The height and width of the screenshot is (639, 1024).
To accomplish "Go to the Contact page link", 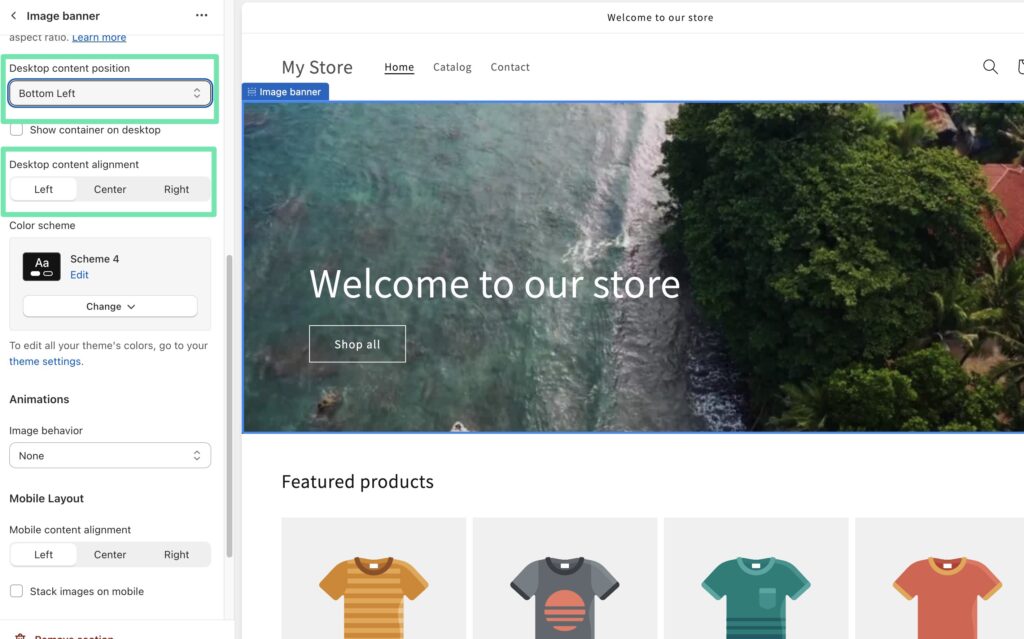I will 510,67.
